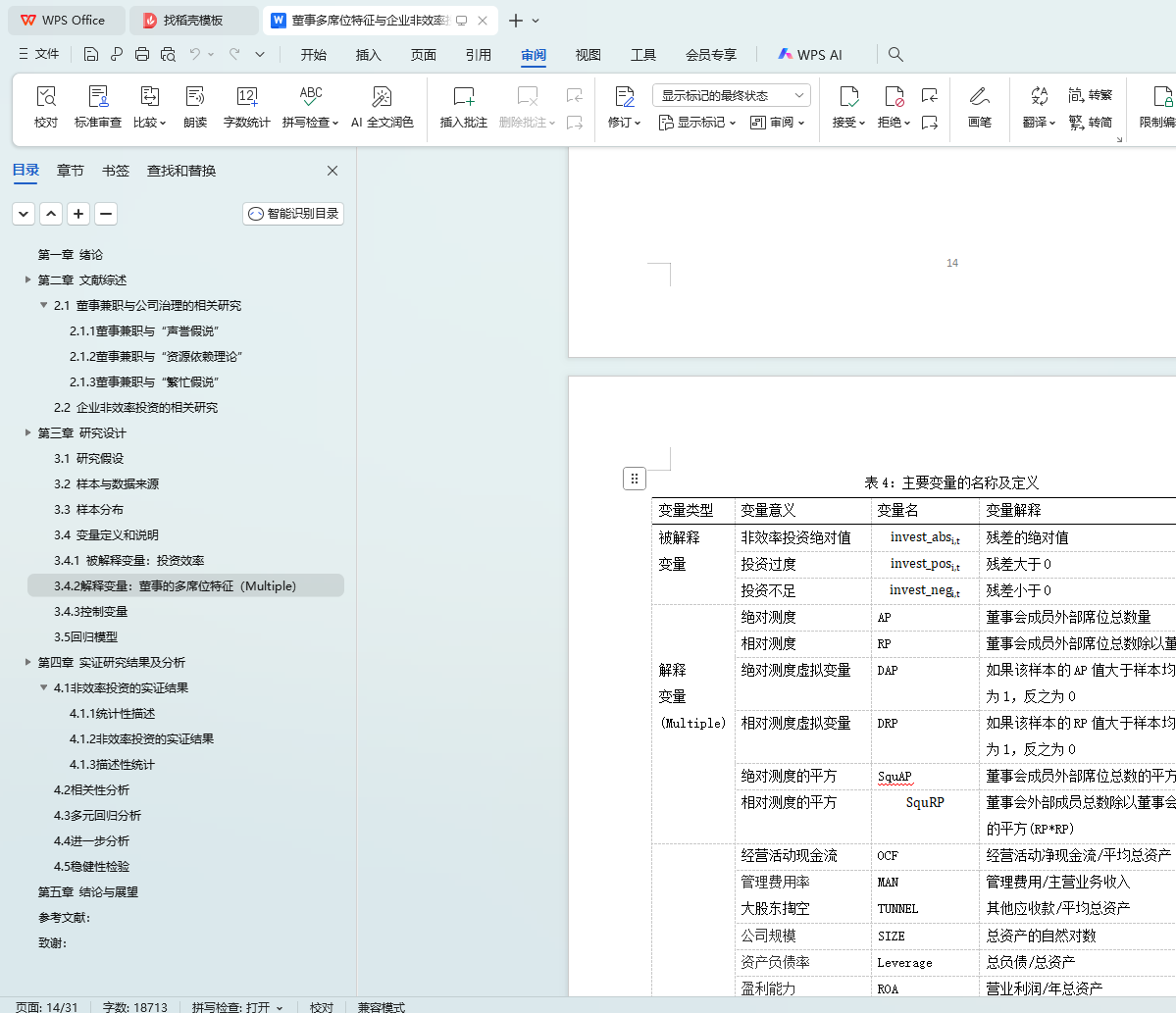The height and width of the screenshot is (1013, 1176).
Task: Click the 比较 compare documents icon
Action: (149, 97)
